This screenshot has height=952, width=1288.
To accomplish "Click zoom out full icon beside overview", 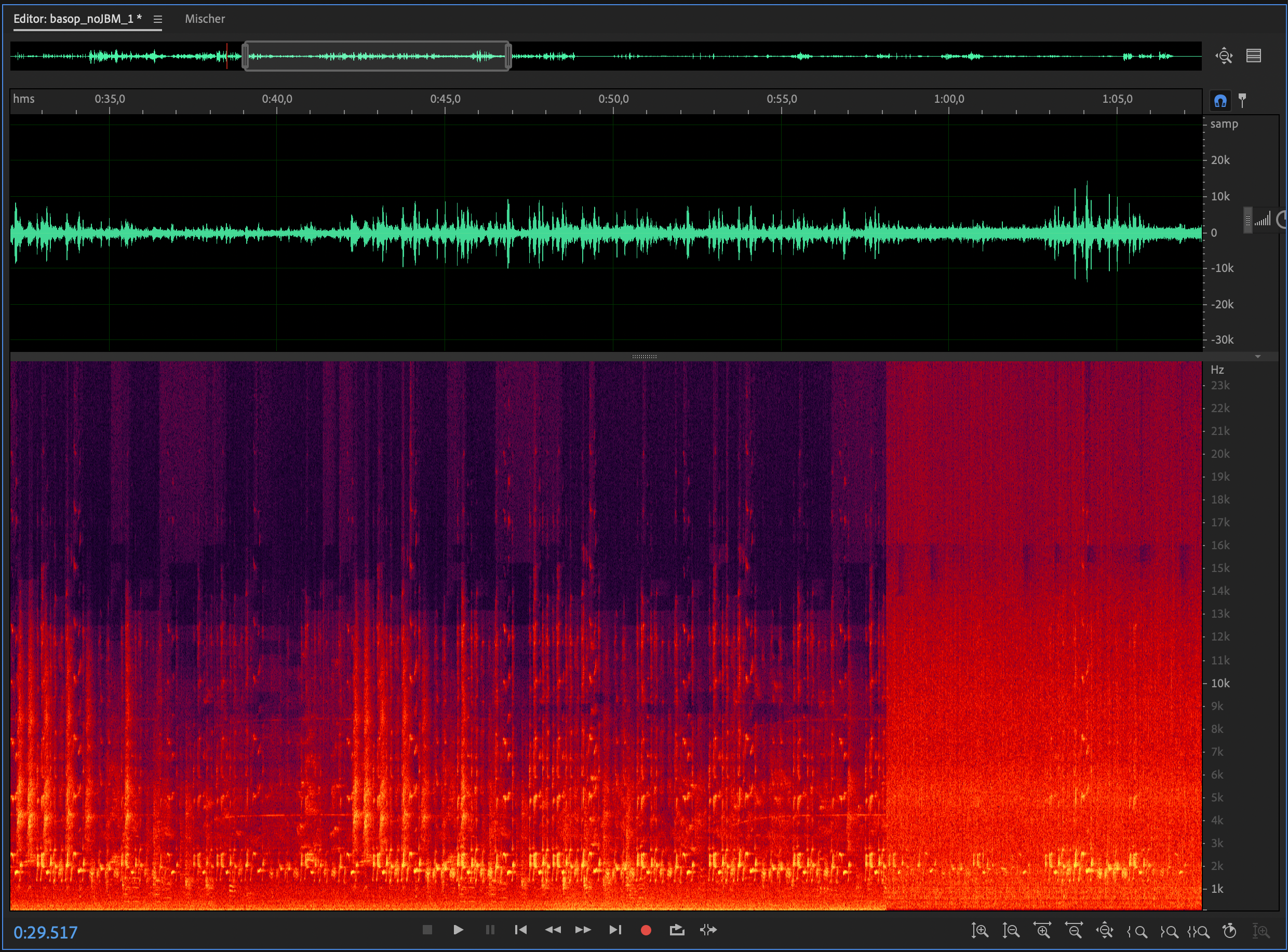I will coord(1224,56).
